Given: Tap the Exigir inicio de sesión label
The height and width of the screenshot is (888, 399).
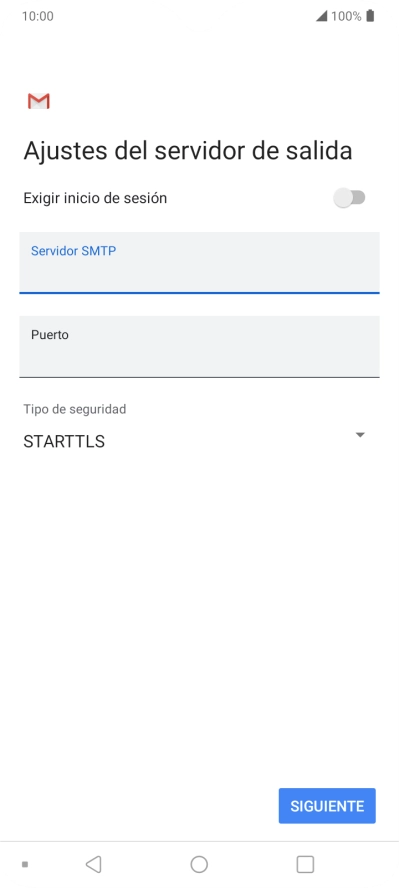Looking at the screenshot, I should pyautogui.click(x=95, y=198).
